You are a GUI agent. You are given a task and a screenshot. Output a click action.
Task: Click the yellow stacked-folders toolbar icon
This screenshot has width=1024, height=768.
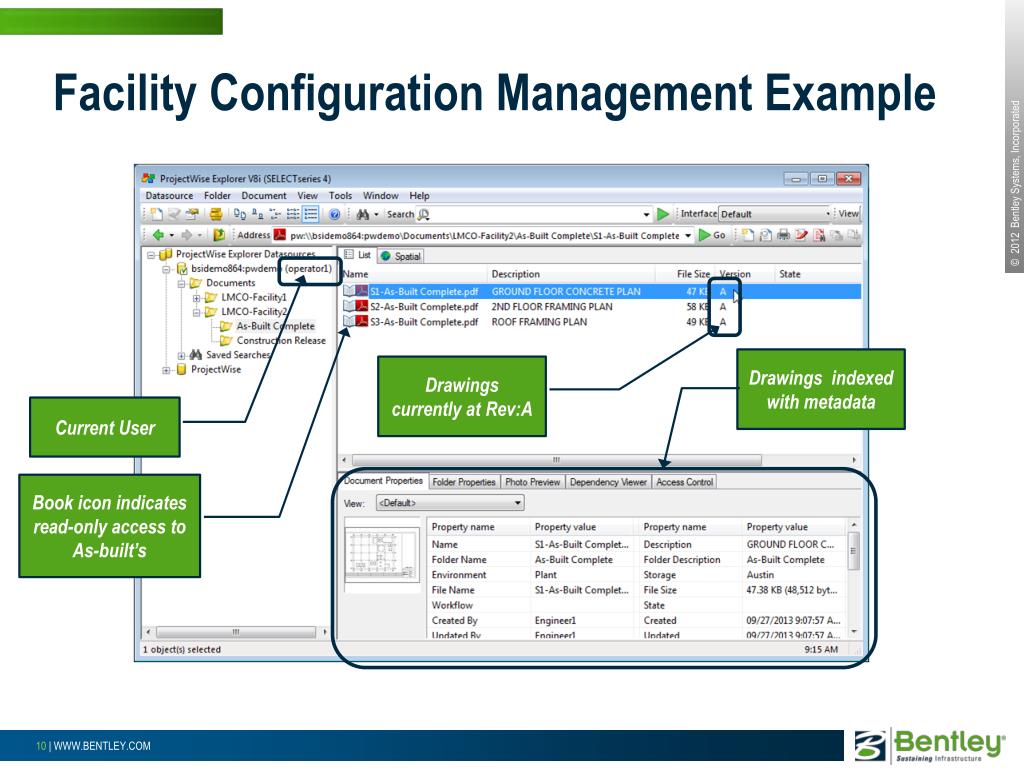[216, 214]
